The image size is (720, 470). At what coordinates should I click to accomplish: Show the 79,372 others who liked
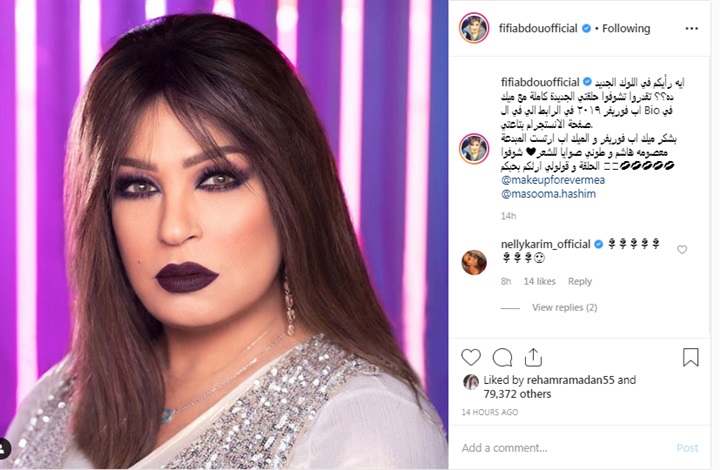click(x=517, y=394)
